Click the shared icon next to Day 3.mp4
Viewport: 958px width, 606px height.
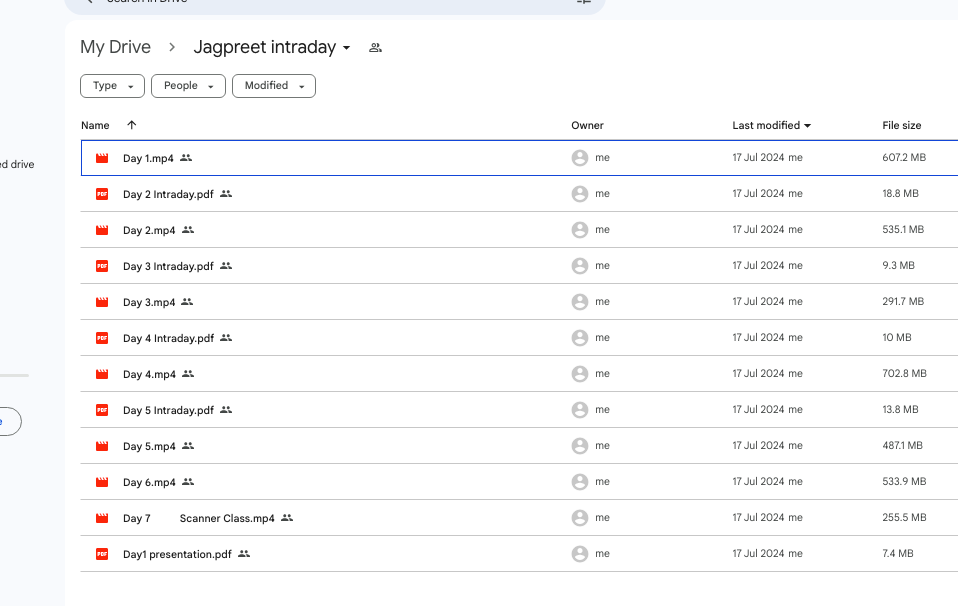point(188,302)
